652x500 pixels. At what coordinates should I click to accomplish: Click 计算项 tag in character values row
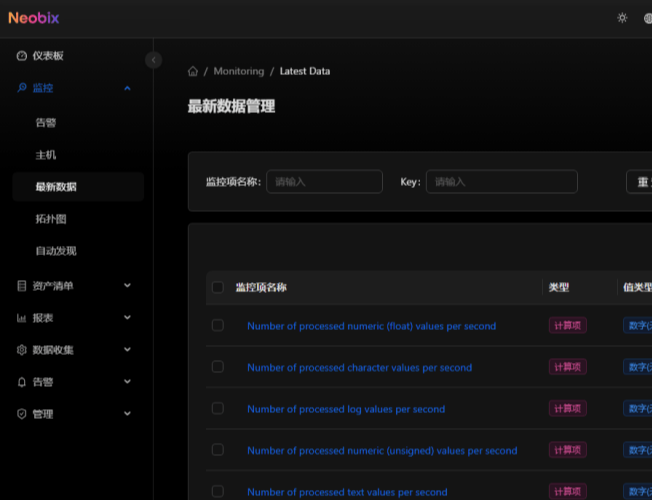pyautogui.click(x=568, y=367)
